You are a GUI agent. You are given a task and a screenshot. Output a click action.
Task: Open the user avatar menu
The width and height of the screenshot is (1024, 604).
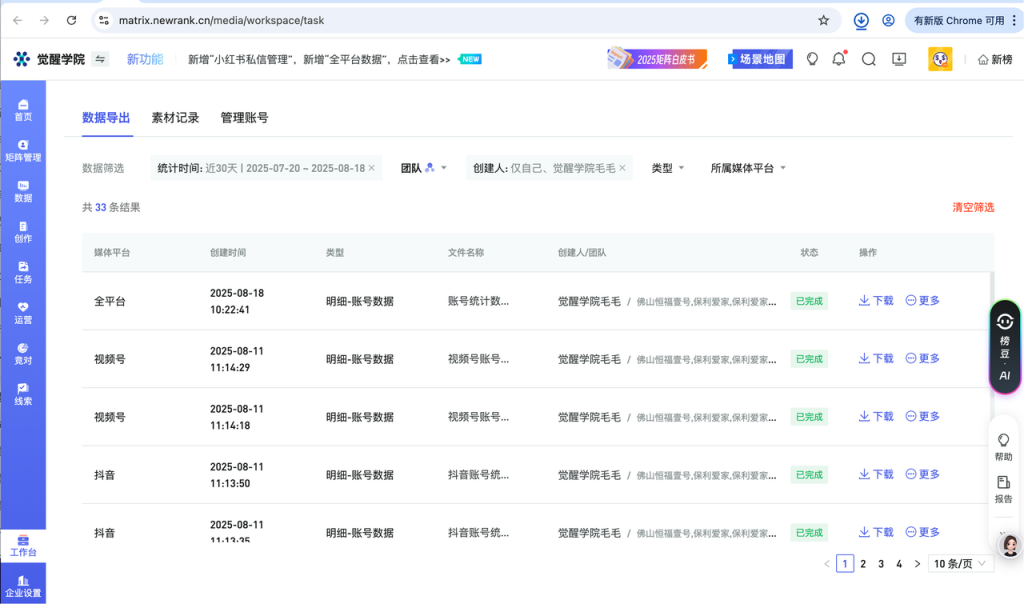pyautogui.click(x=940, y=59)
